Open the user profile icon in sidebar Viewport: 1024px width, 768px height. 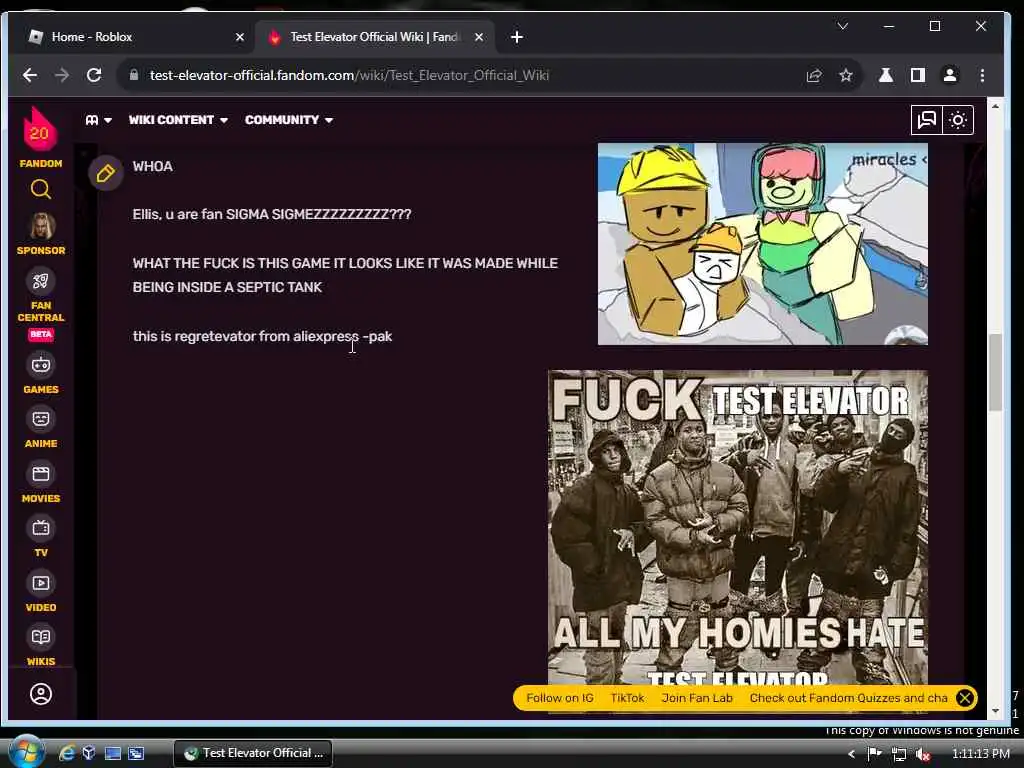point(40,694)
